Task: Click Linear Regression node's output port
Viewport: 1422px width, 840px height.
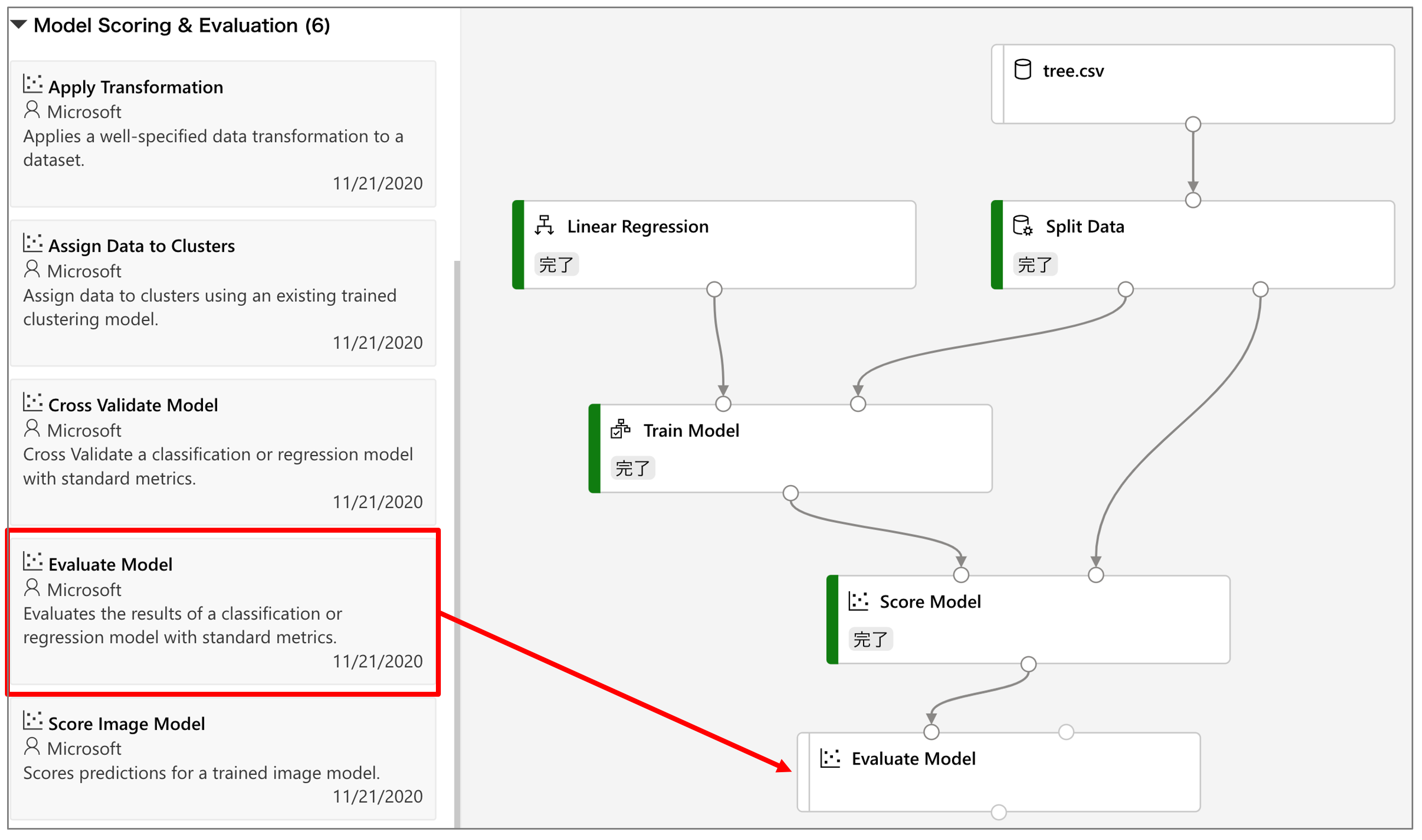Action: coord(714,289)
